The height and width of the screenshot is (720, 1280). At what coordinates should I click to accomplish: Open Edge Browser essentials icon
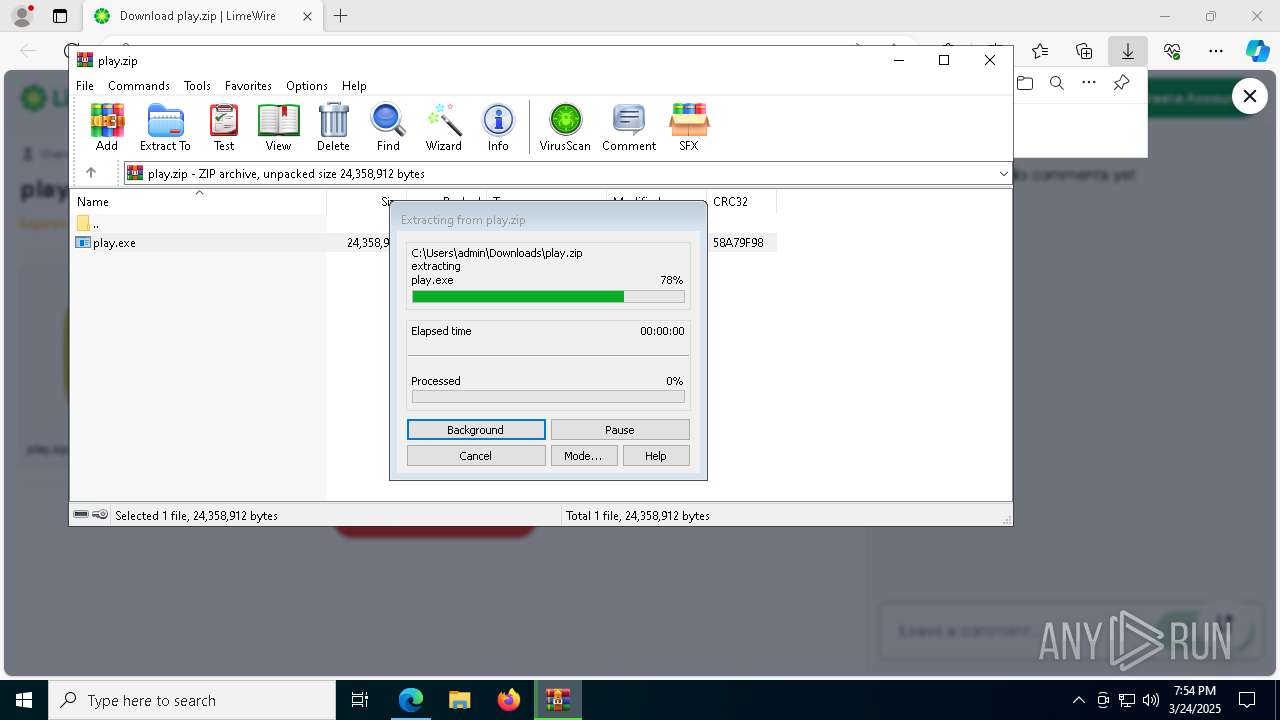tap(1172, 51)
